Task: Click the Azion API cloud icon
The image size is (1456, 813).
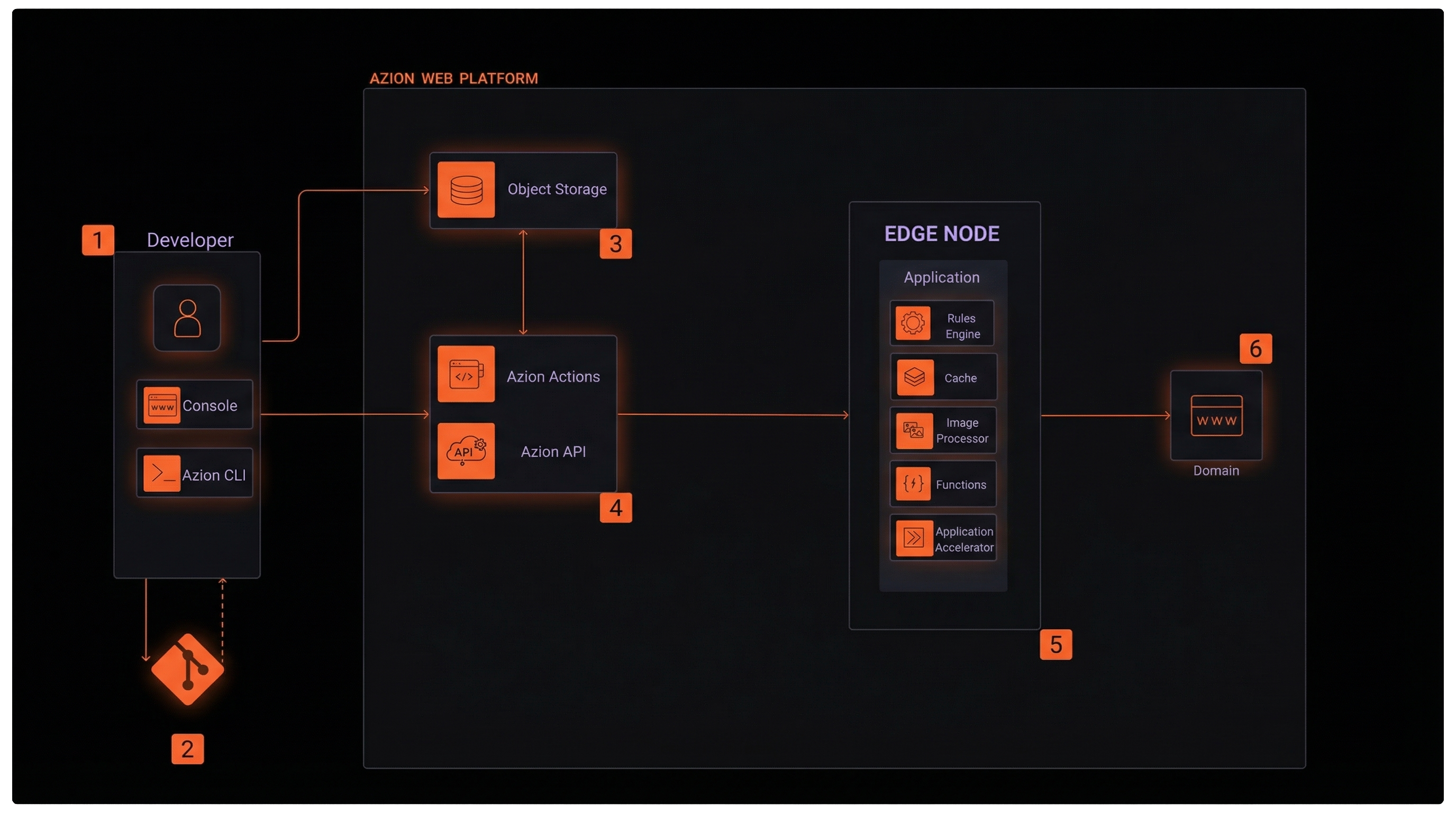Action: pyautogui.click(x=466, y=450)
